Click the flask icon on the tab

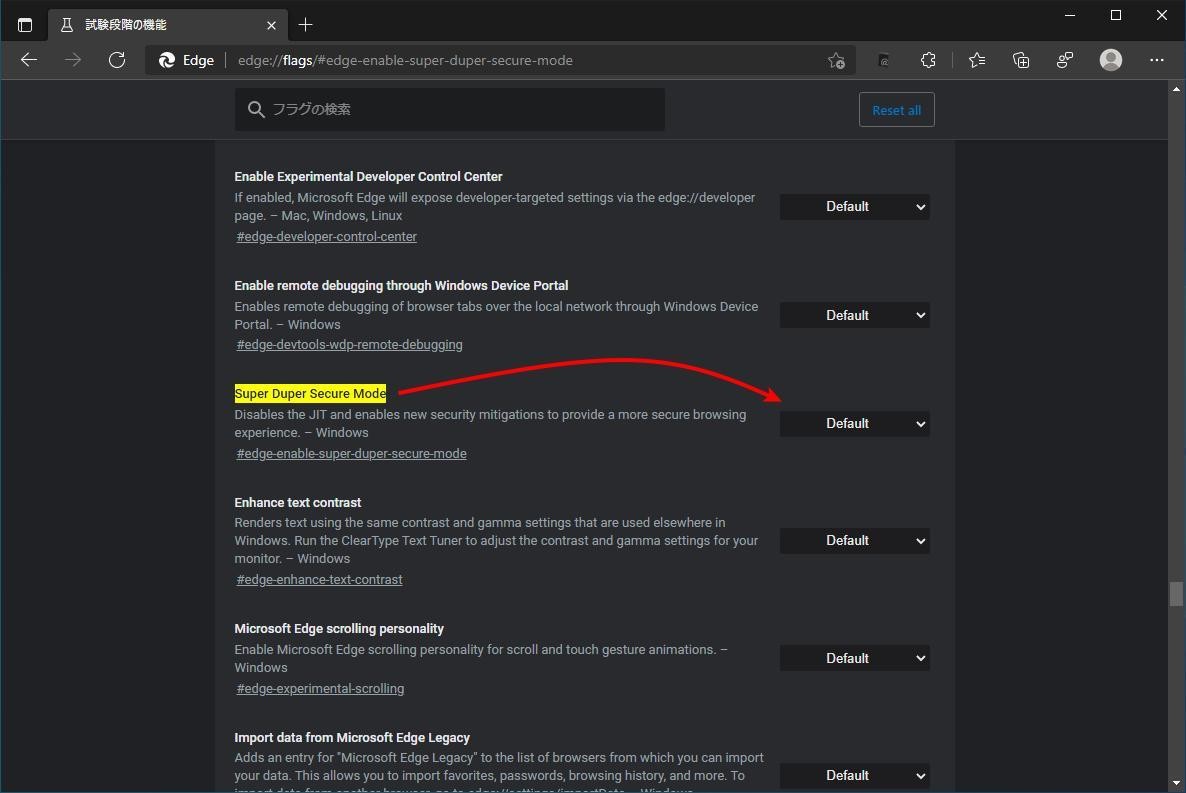67,25
